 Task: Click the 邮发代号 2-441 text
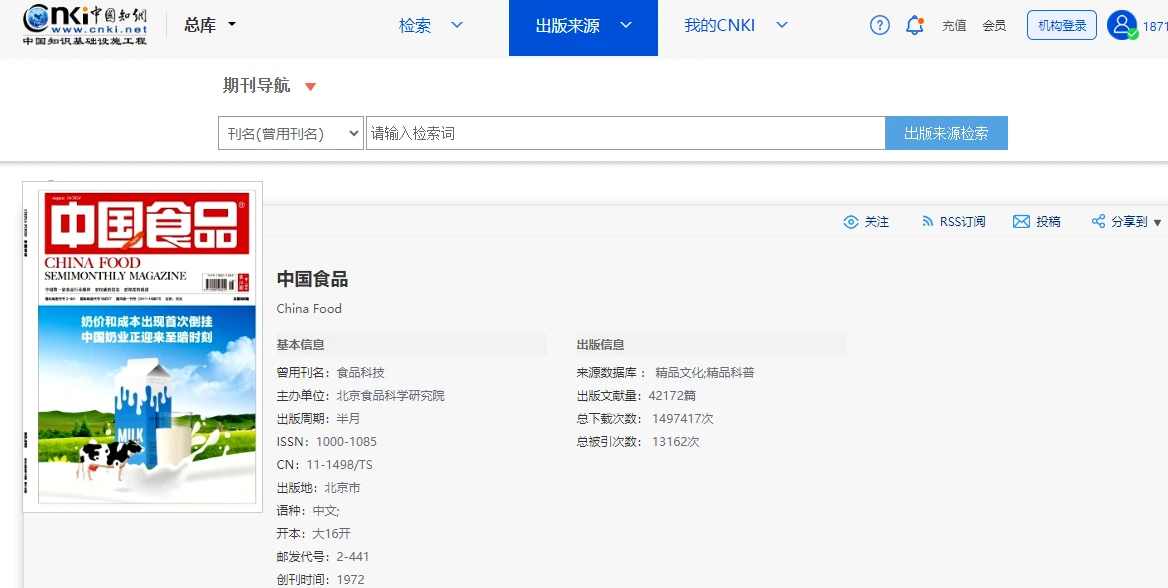click(323, 557)
